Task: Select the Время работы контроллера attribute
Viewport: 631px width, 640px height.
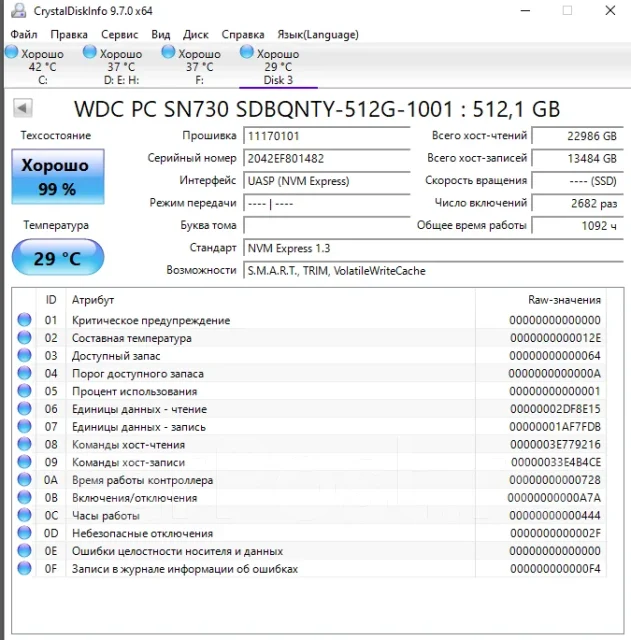Action: point(142,480)
